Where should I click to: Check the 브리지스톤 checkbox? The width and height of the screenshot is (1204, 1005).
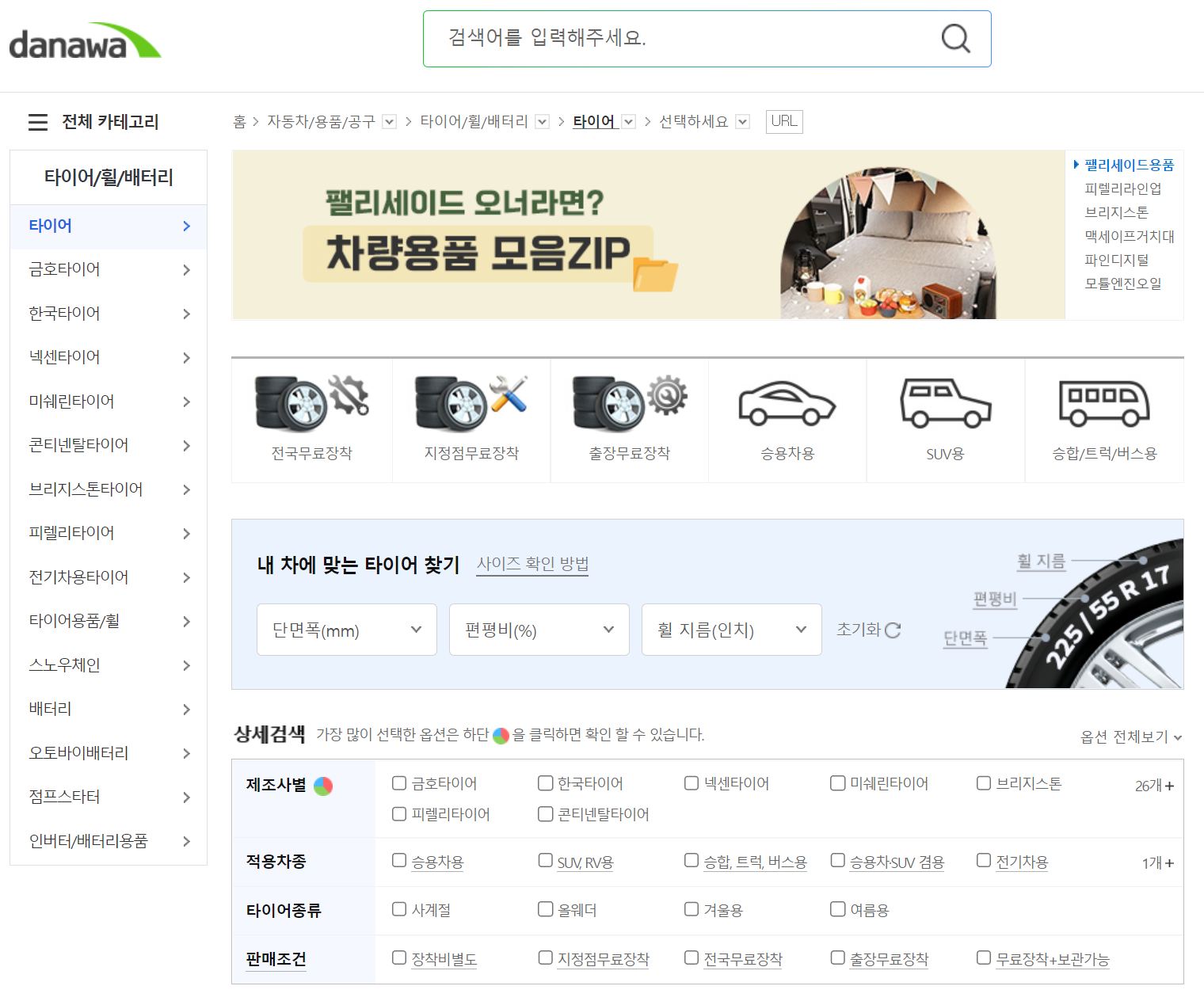984,783
